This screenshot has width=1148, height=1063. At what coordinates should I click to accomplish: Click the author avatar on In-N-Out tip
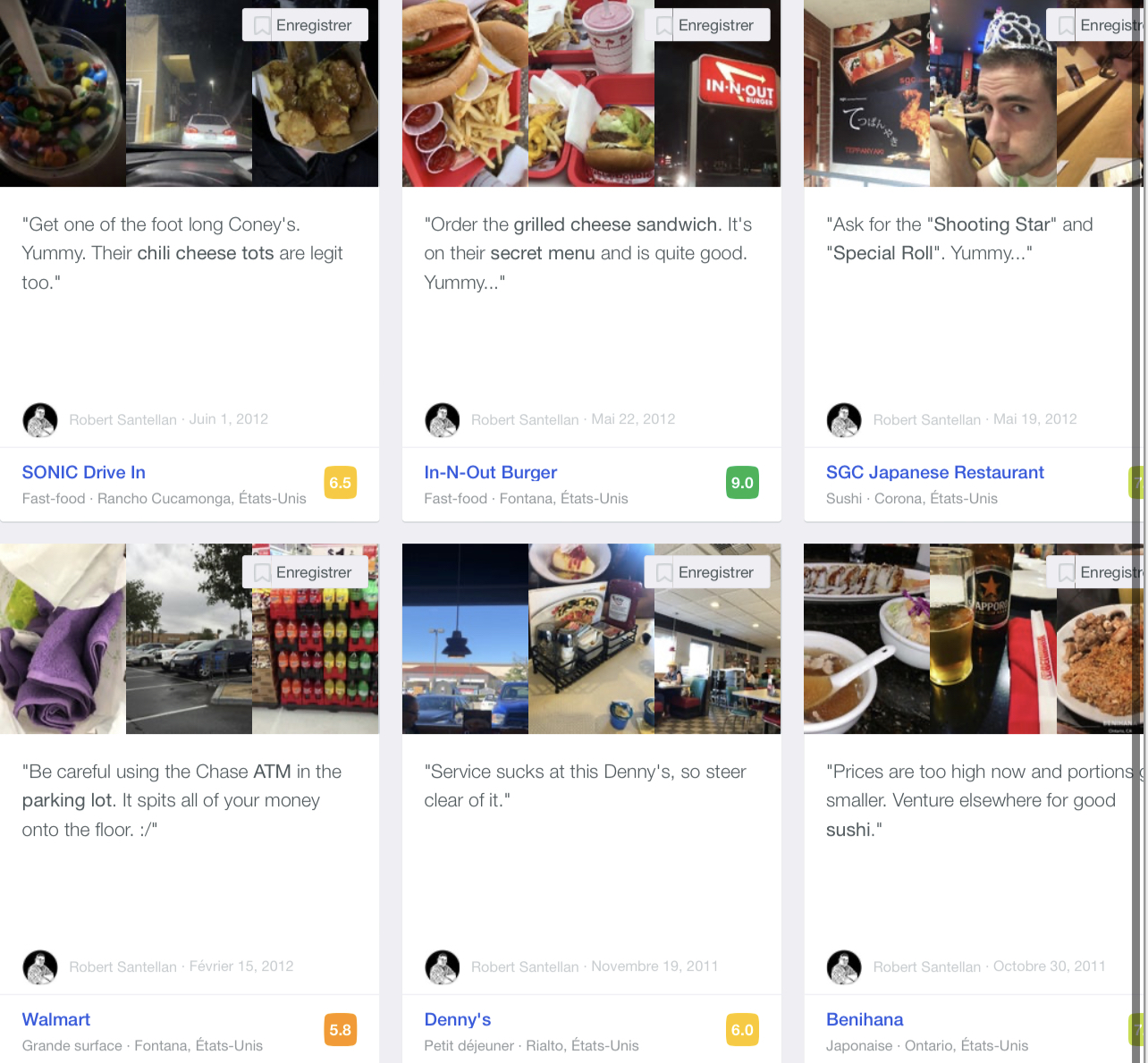(x=443, y=419)
